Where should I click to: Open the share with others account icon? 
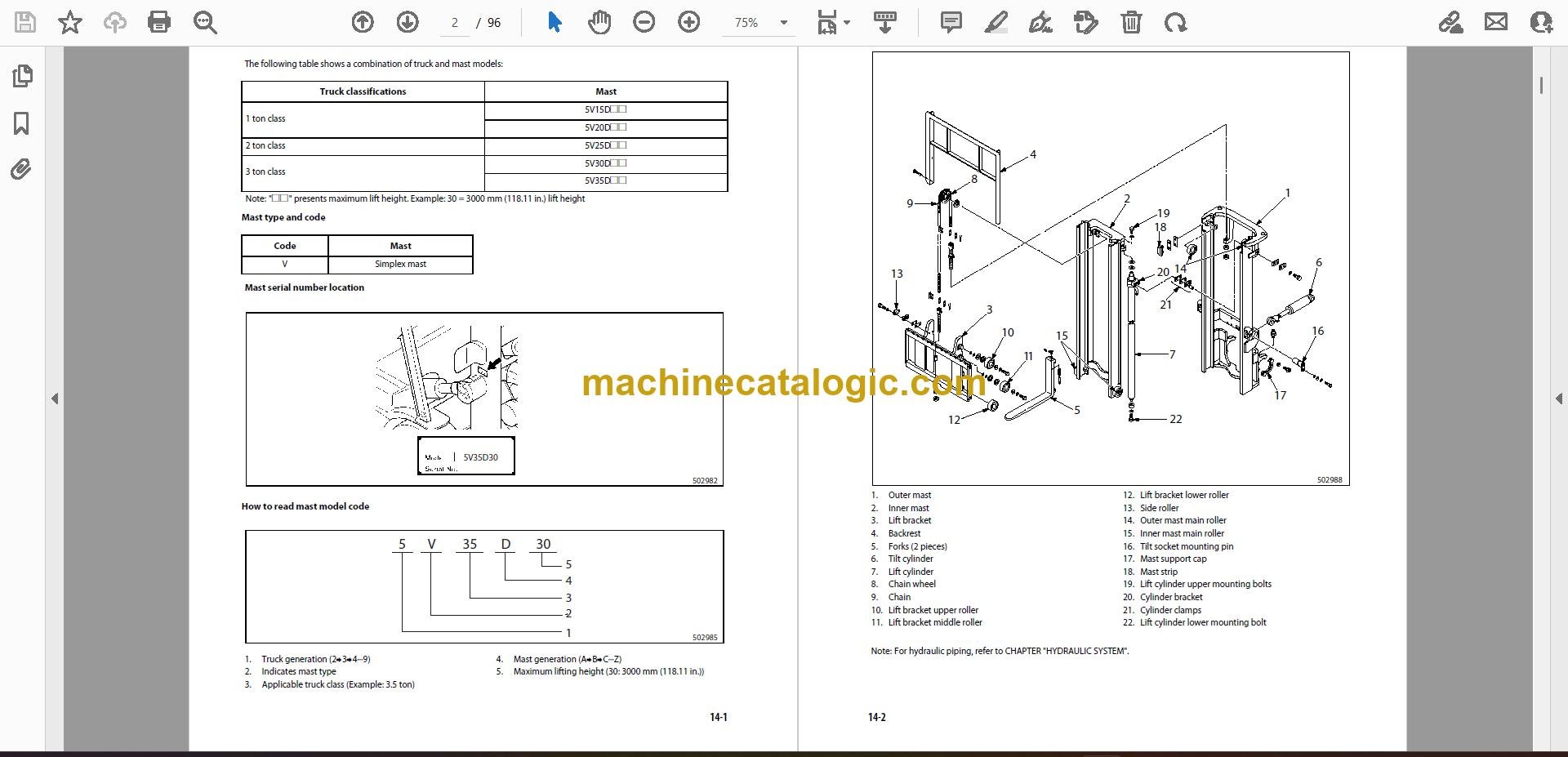[x=1541, y=22]
